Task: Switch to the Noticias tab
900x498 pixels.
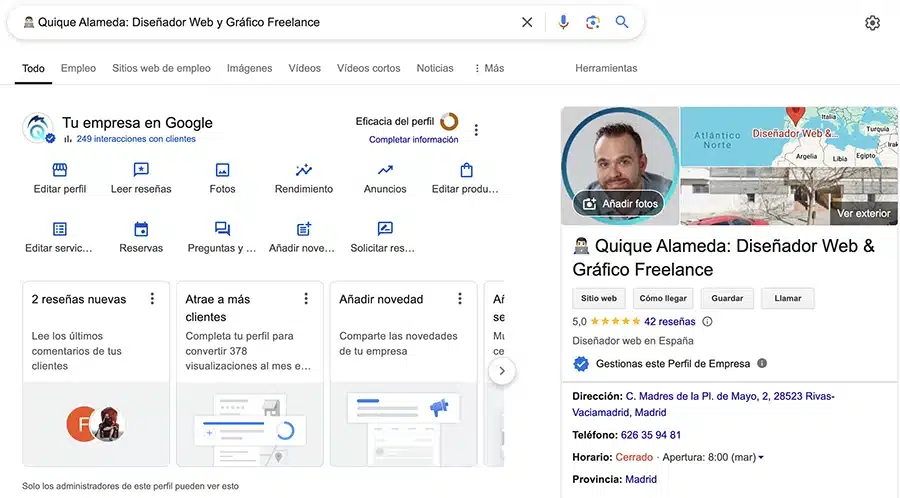Action: pyautogui.click(x=435, y=68)
